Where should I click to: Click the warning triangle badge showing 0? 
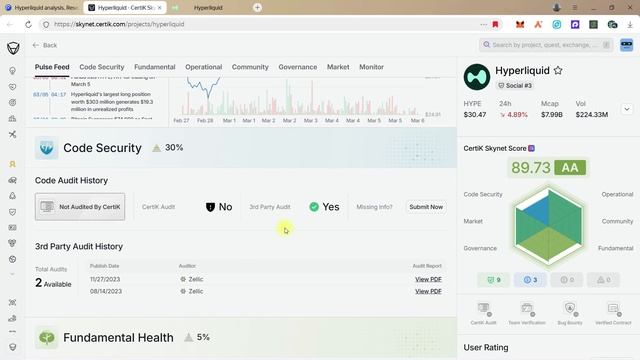click(603, 280)
